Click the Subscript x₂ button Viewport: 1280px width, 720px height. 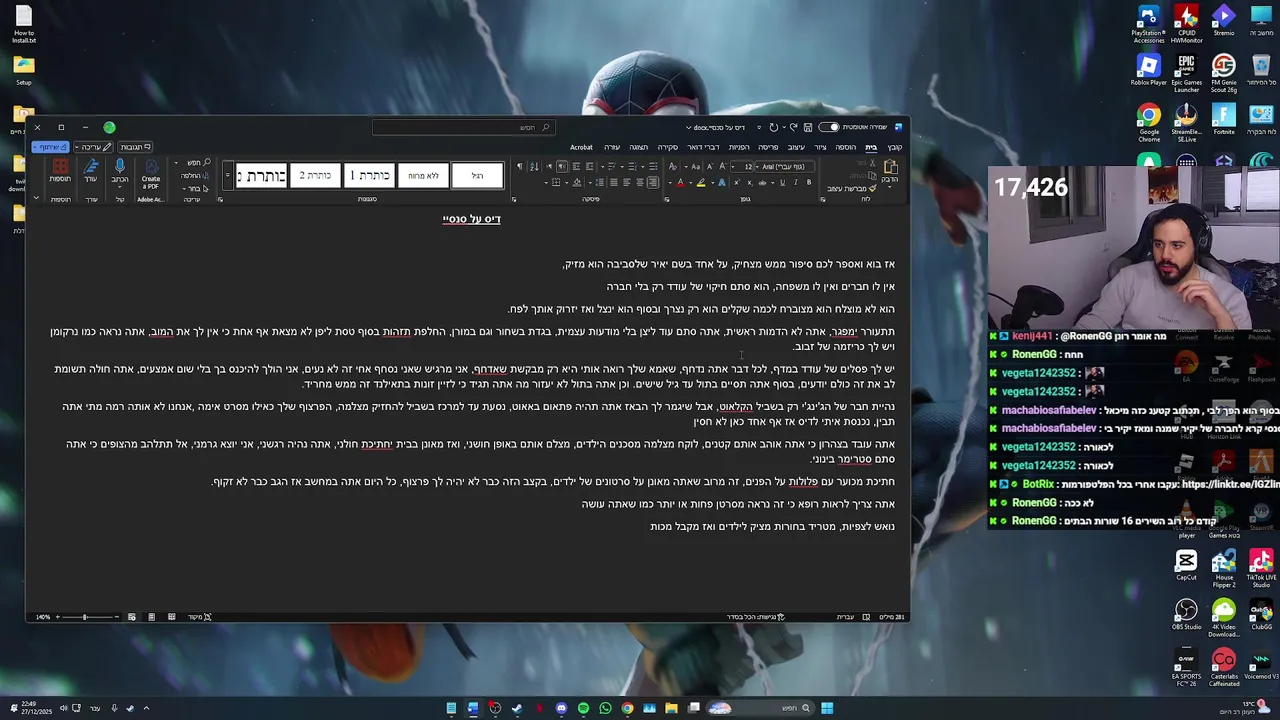[x=750, y=182]
